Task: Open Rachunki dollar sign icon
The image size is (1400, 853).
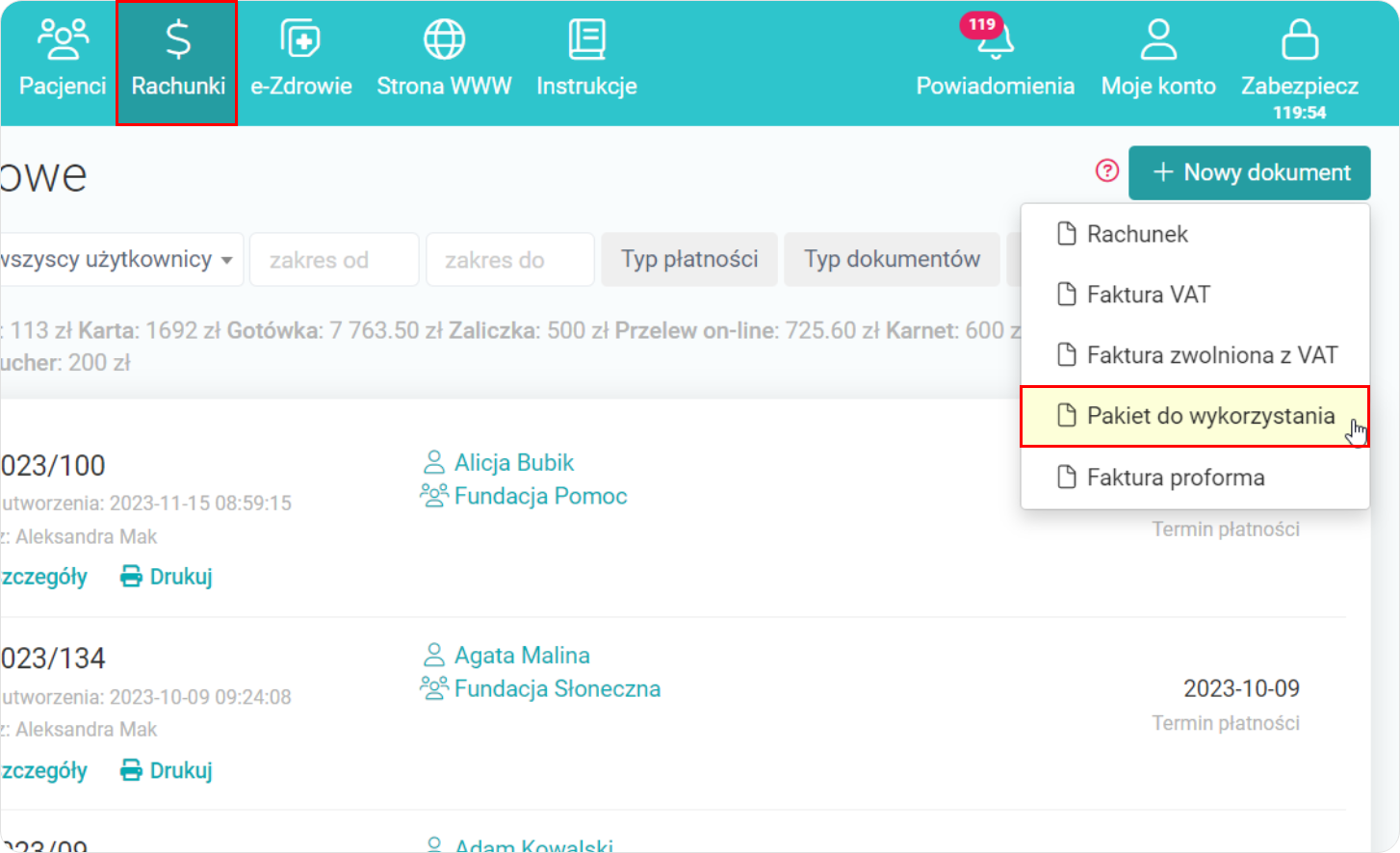Action: point(178,39)
